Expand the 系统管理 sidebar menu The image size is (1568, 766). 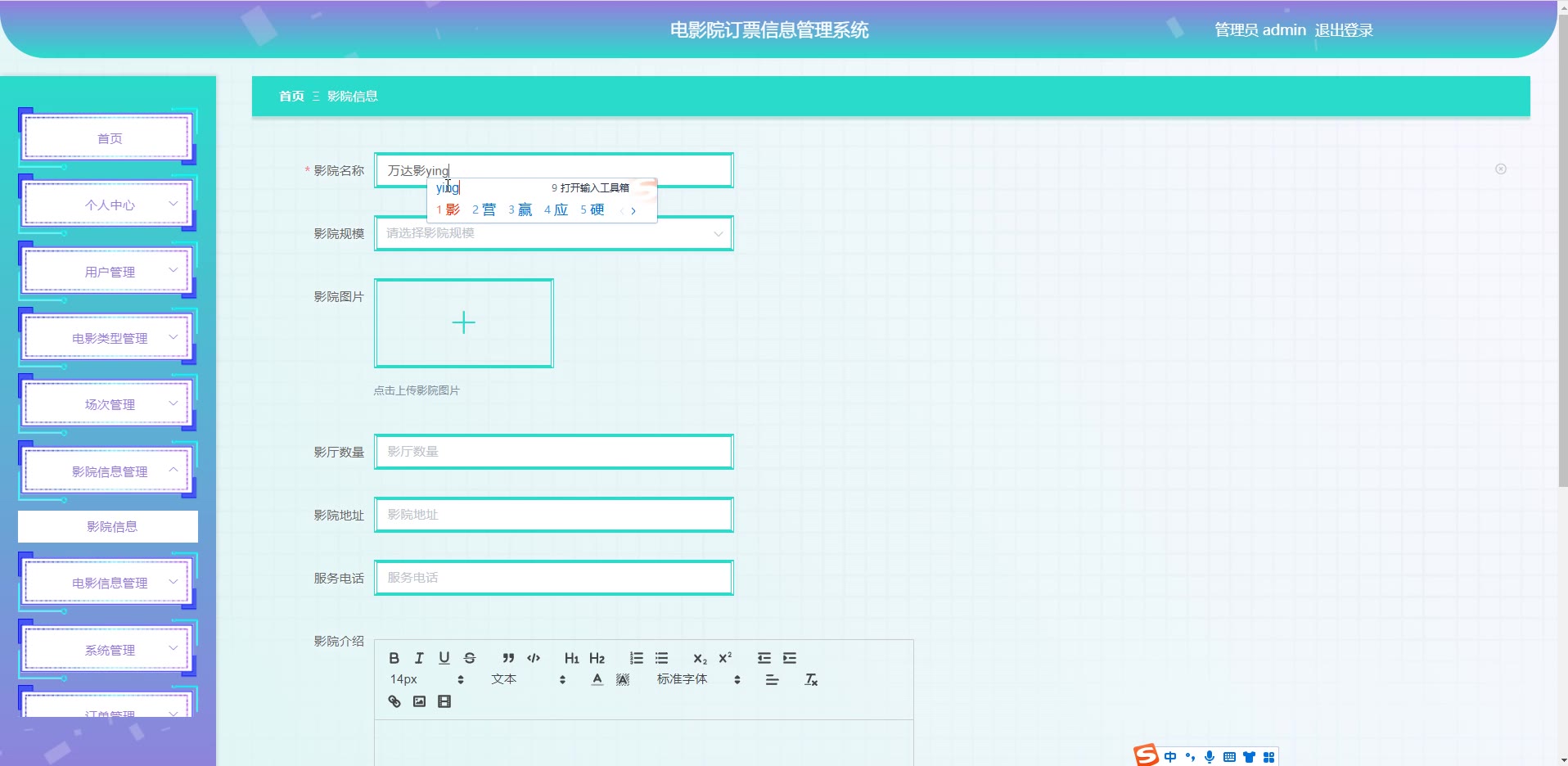pos(108,650)
